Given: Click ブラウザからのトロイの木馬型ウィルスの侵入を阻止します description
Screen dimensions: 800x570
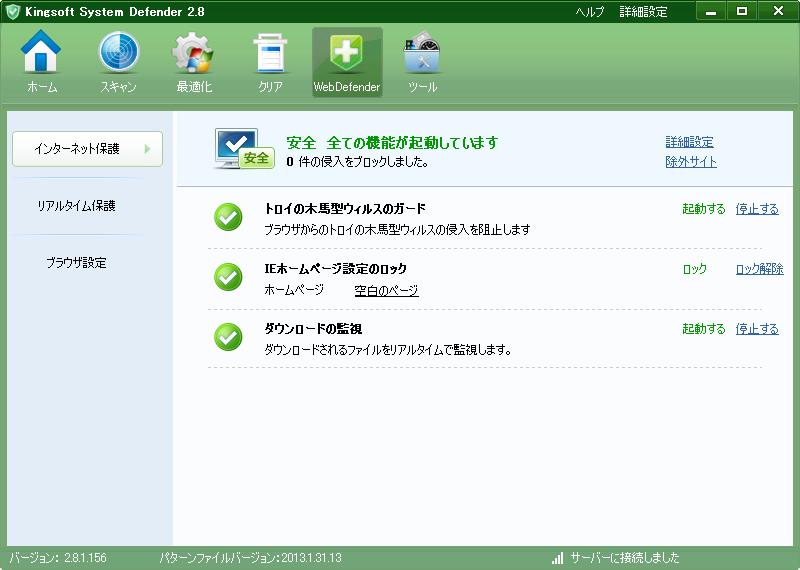Looking at the screenshot, I should [x=397, y=230].
